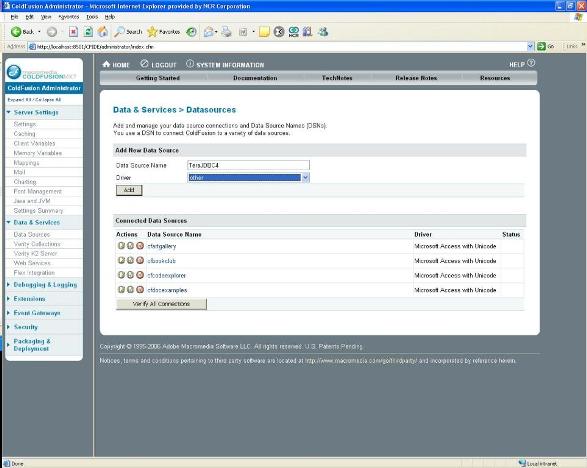Viewport: 587px width, 468px height.
Task: Open the Search magnifier toolbar button
Action: [x=128, y=32]
